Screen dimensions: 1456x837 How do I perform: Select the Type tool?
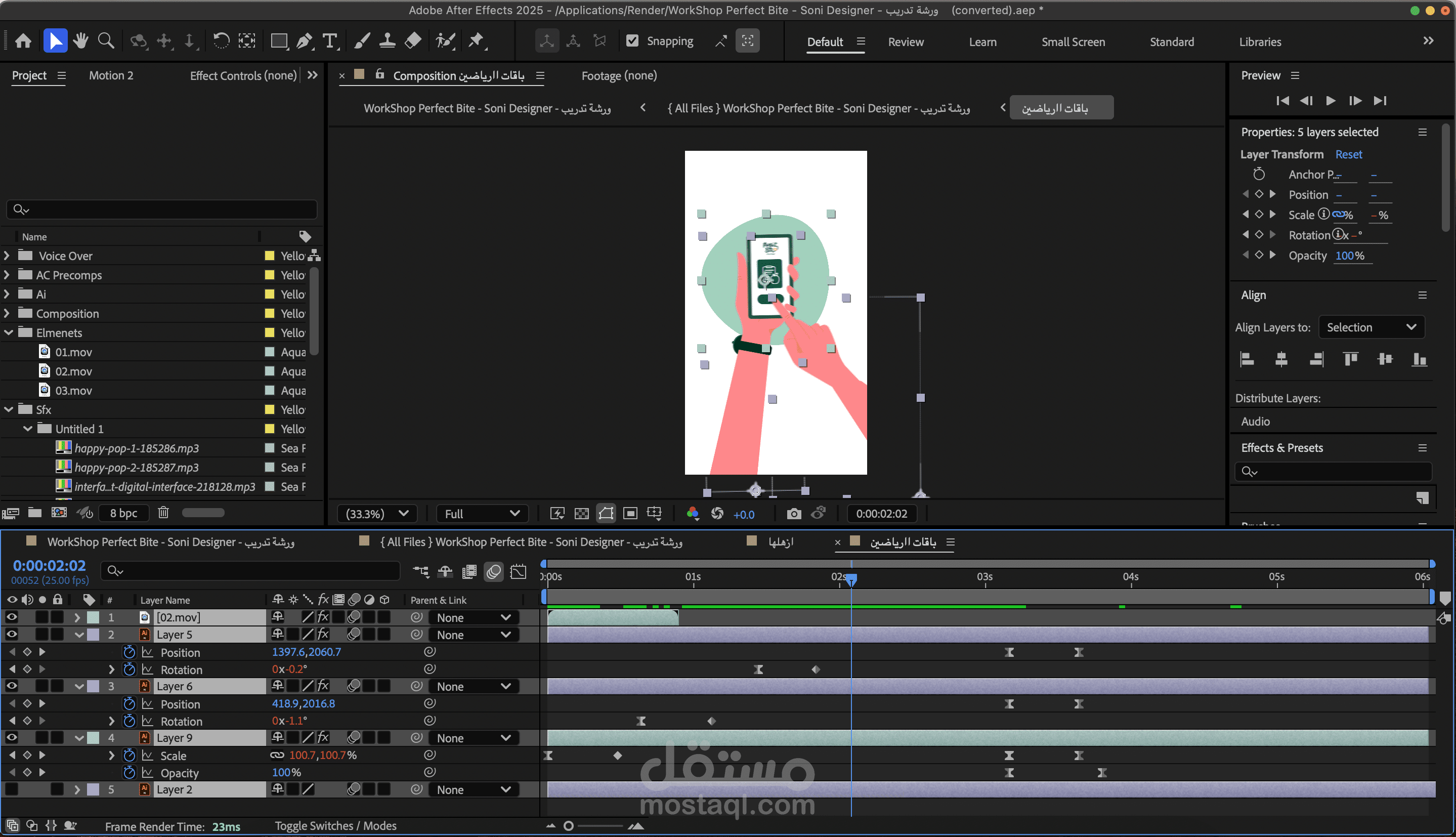(x=330, y=41)
